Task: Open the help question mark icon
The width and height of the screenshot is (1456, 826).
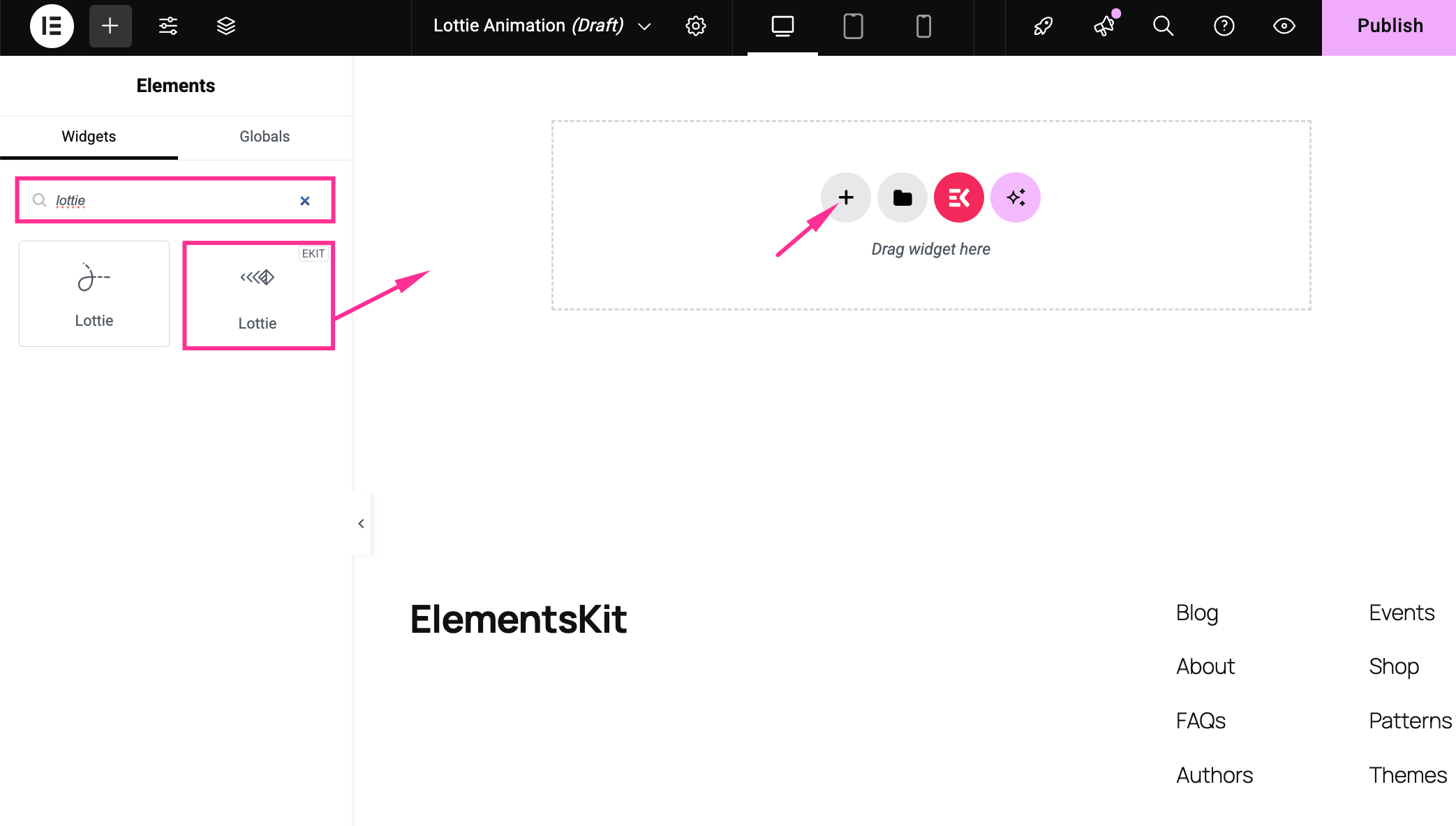Action: pyautogui.click(x=1224, y=26)
